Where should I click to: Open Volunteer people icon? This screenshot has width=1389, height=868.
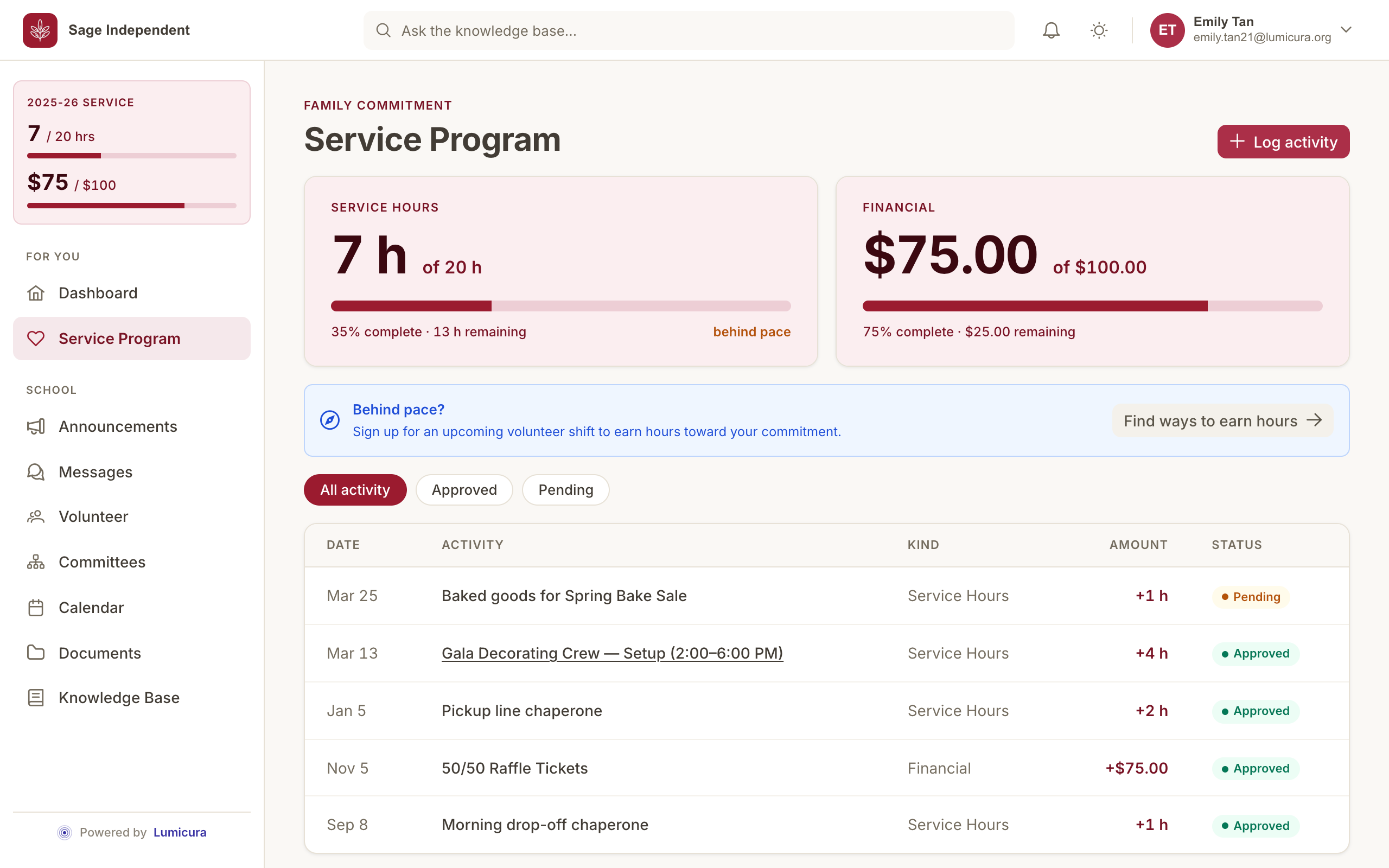[36, 516]
